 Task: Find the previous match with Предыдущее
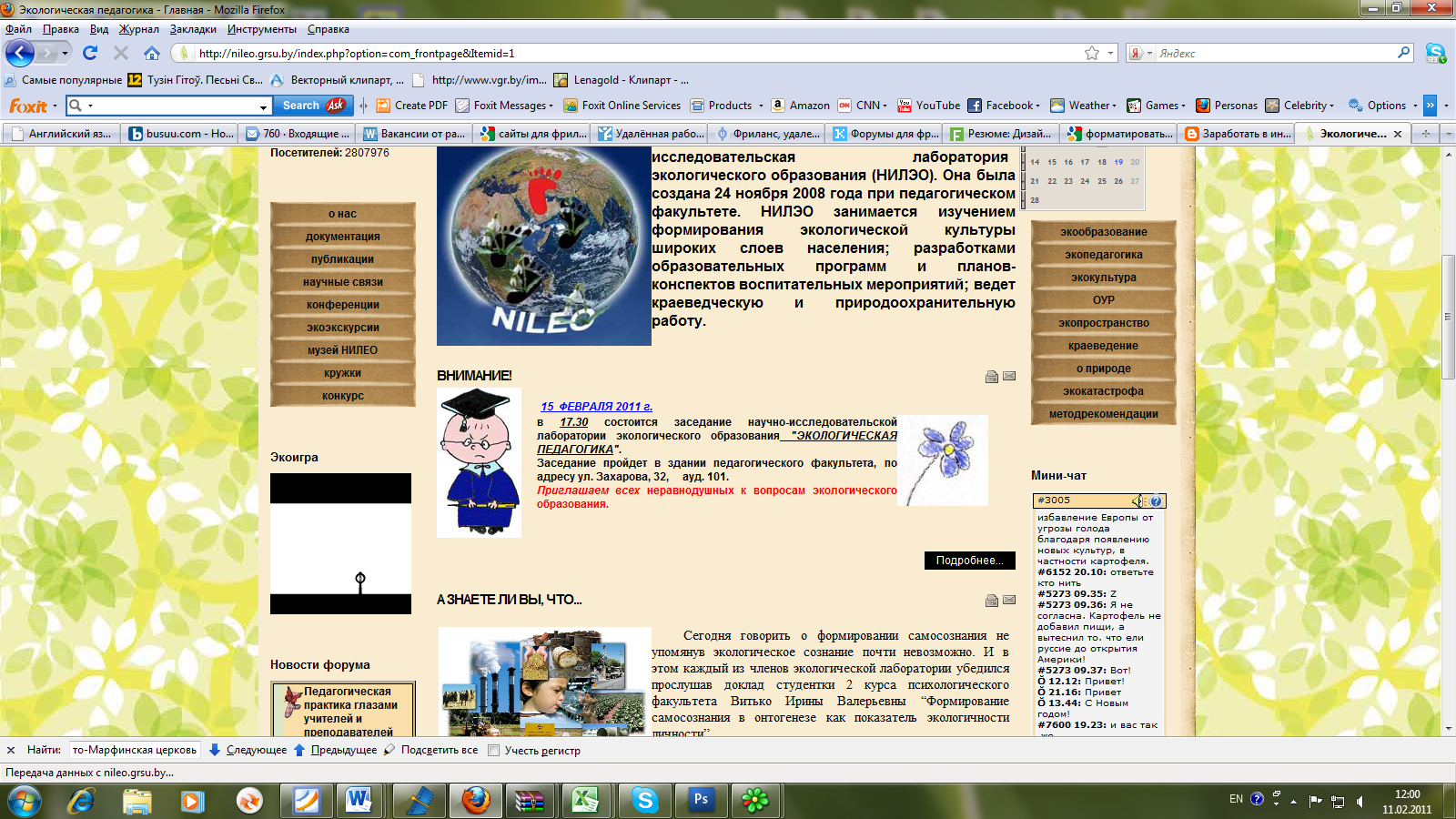click(x=336, y=751)
